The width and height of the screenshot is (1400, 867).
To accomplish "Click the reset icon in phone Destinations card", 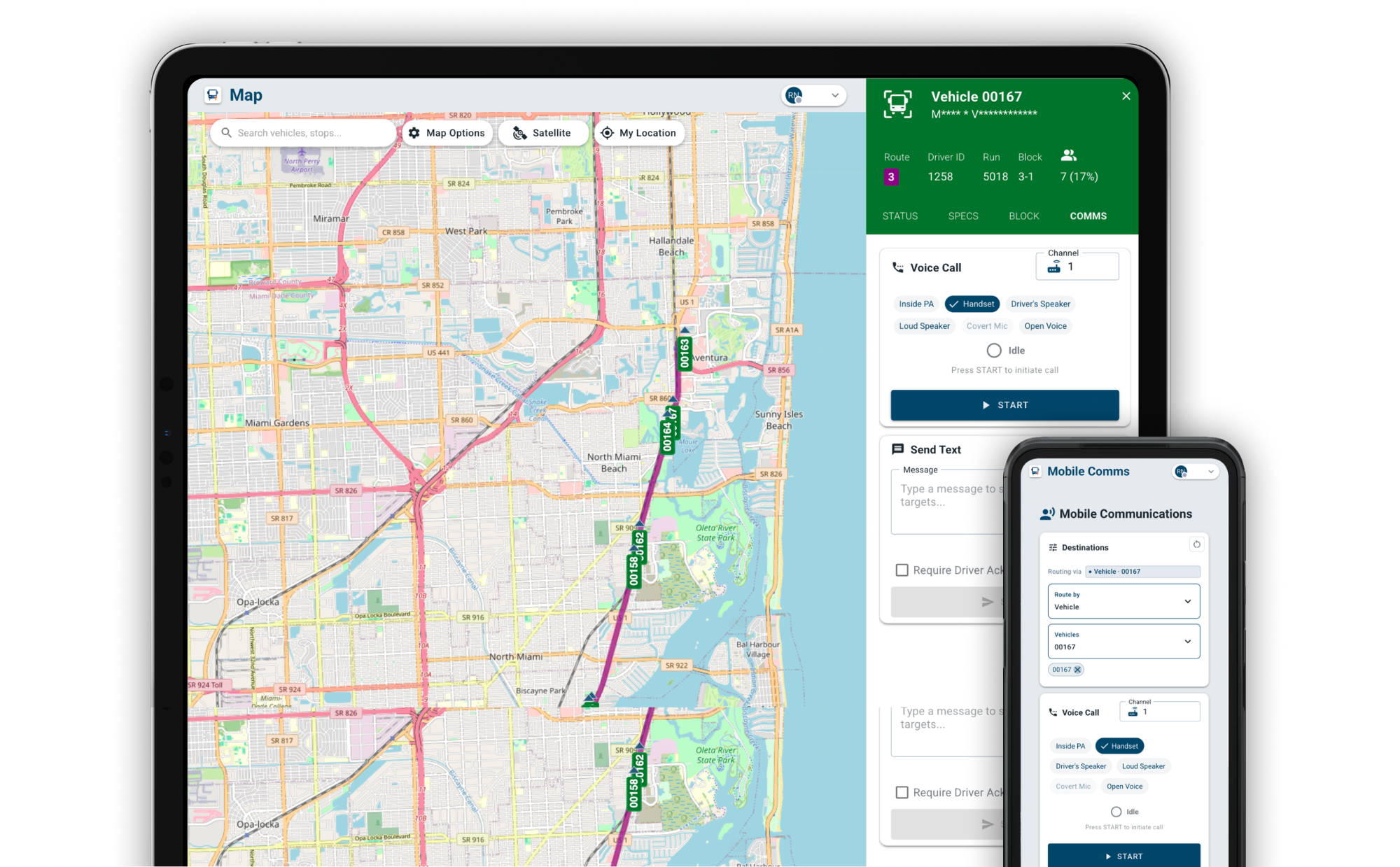I will click(x=1197, y=544).
